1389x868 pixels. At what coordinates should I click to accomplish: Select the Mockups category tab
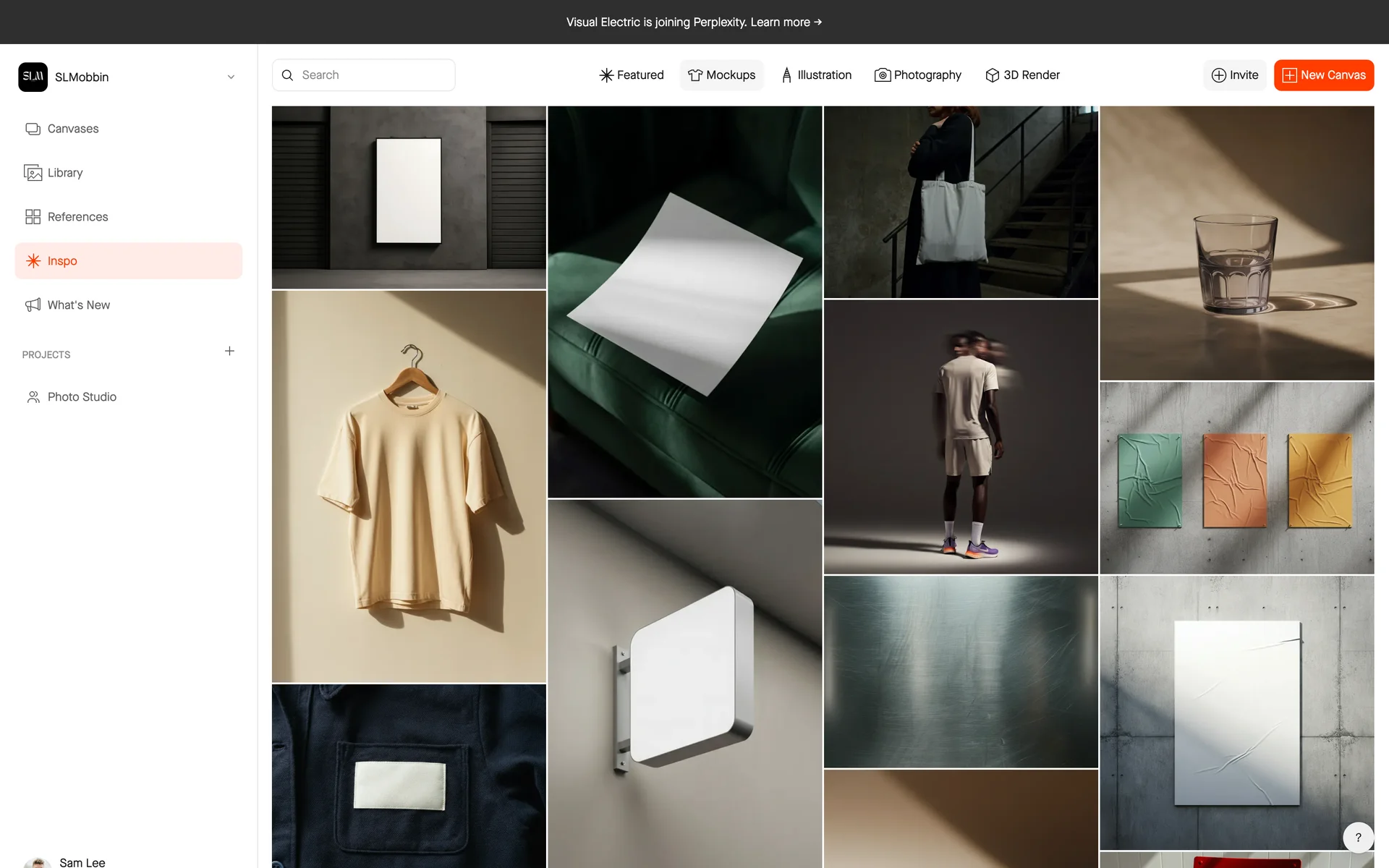[x=721, y=75]
